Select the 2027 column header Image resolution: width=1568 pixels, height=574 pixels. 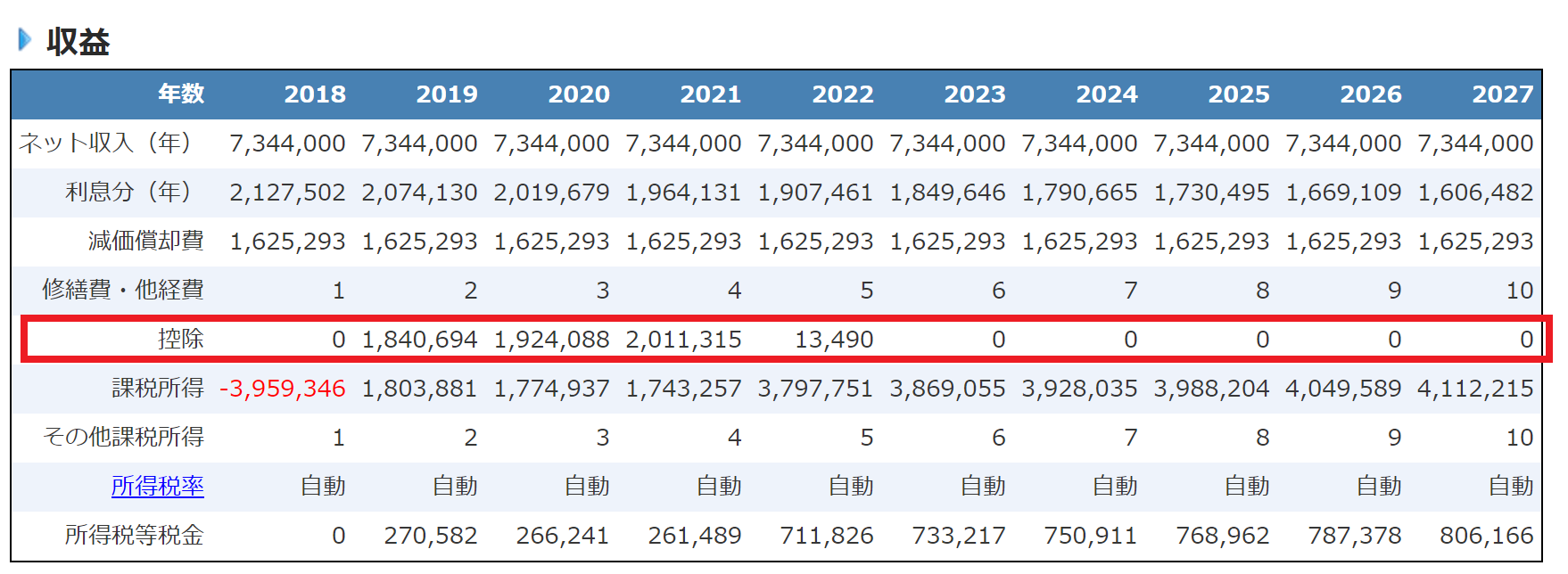1502,94
